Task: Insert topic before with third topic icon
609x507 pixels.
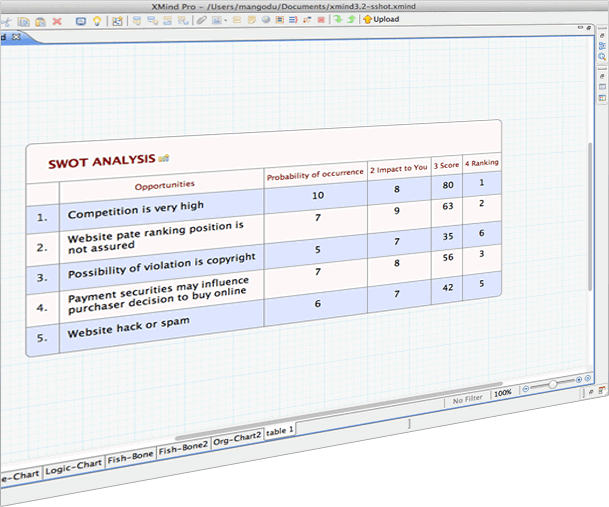Action: pyautogui.click(x=168, y=21)
